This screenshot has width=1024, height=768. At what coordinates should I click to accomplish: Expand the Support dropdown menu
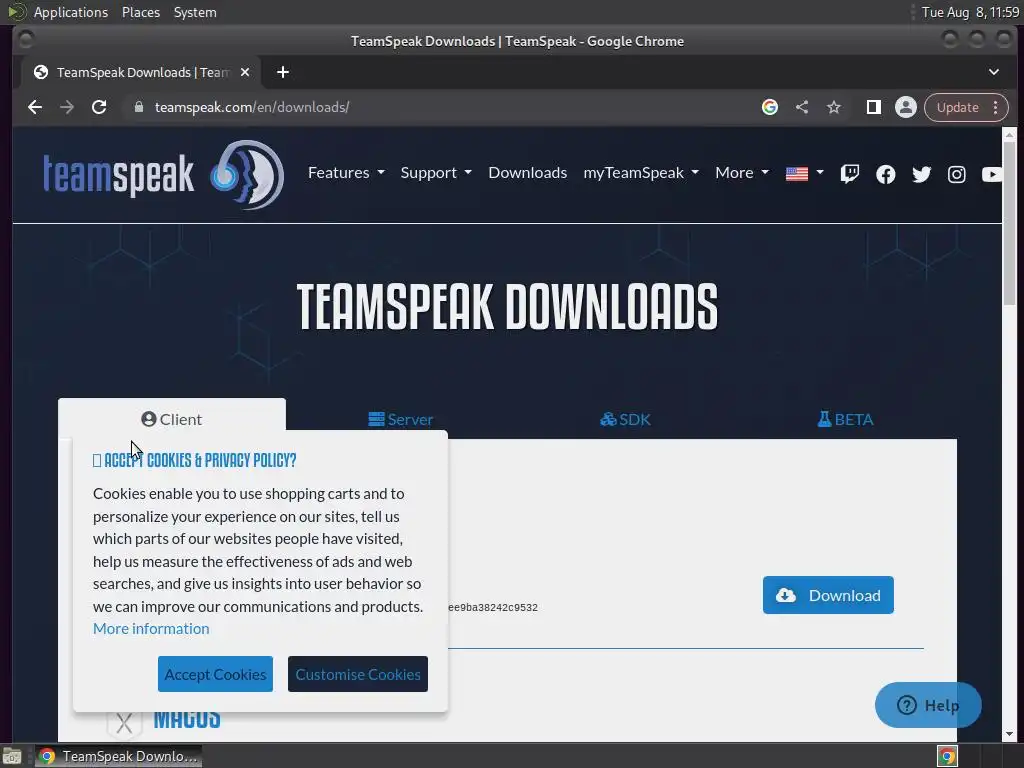(x=436, y=173)
